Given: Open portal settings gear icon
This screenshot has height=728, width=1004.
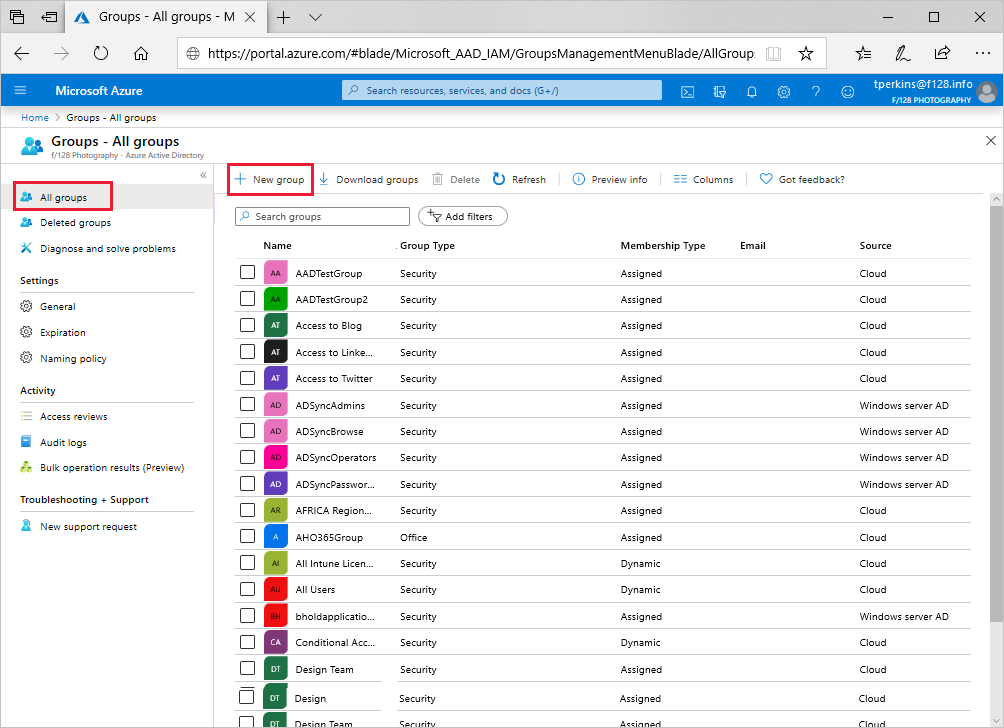Looking at the screenshot, I should point(784,91).
